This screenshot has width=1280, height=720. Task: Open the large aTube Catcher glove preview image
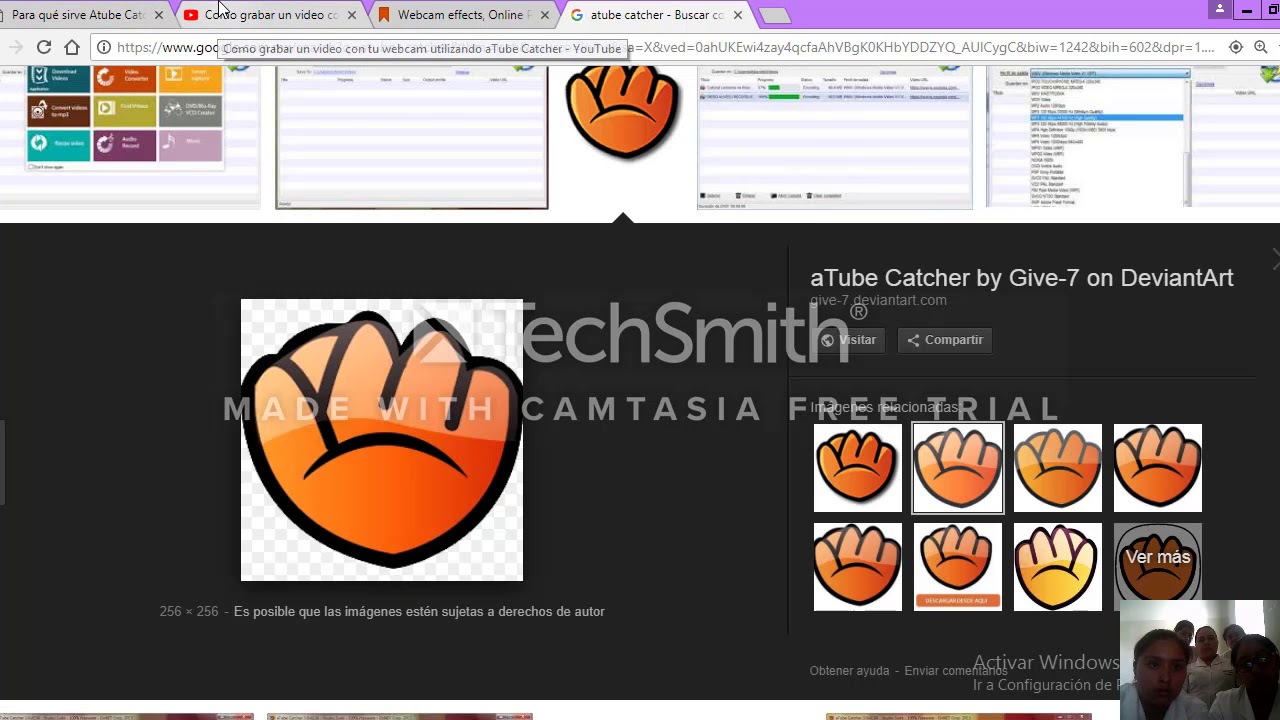382,440
